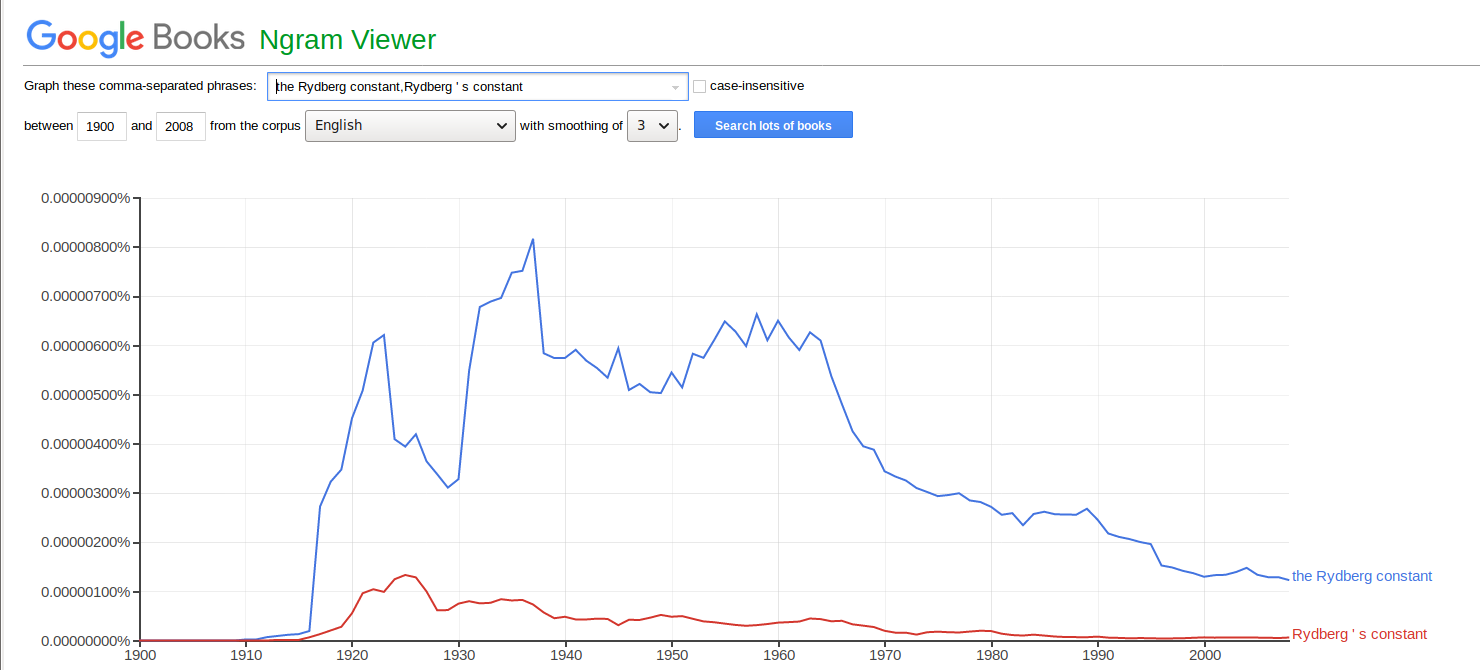The height and width of the screenshot is (670, 1480).
Task: Click the end year 2008 field
Action: click(181, 126)
